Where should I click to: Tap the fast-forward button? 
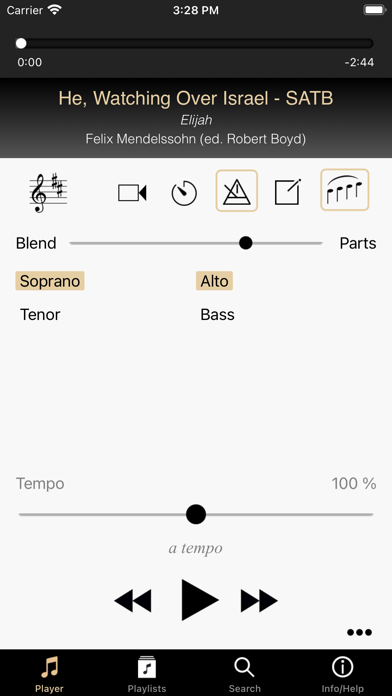pyautogui.click(x=259, y=601)
